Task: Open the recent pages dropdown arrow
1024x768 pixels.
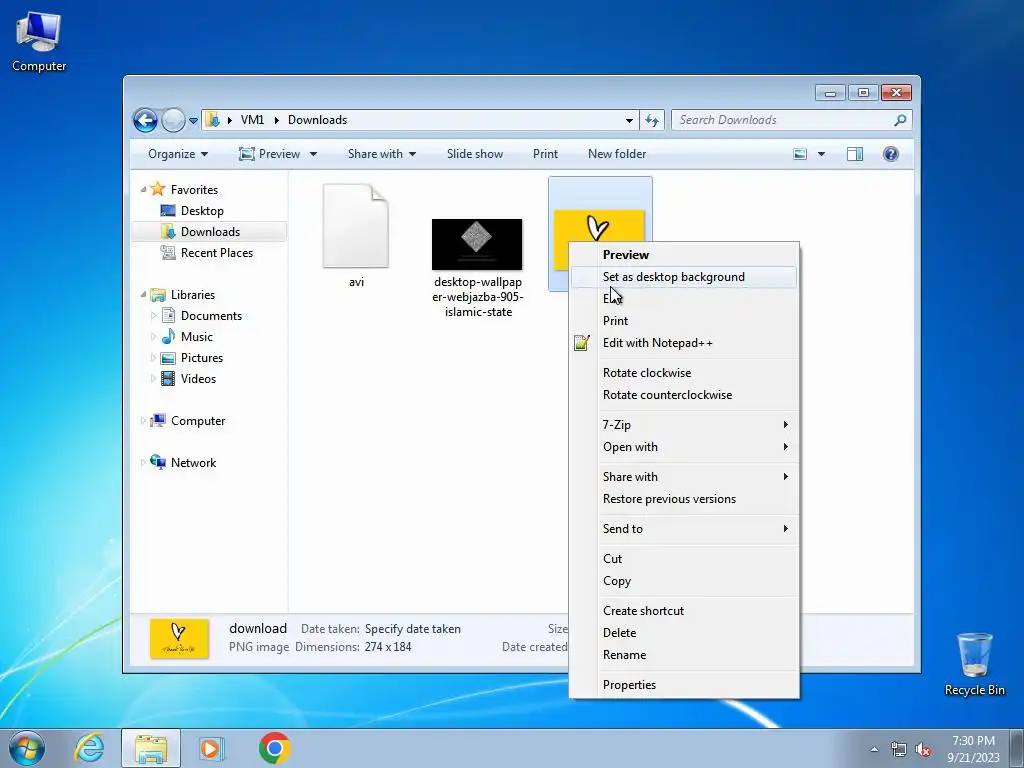Action: 193,121
